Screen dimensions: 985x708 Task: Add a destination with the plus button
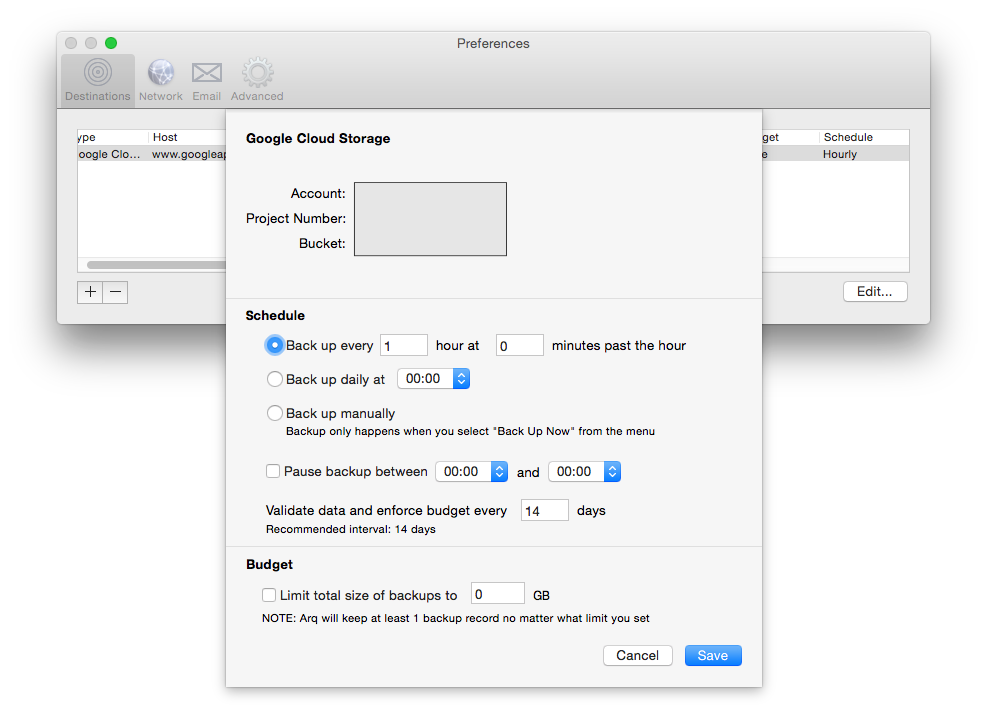[90, 292]
